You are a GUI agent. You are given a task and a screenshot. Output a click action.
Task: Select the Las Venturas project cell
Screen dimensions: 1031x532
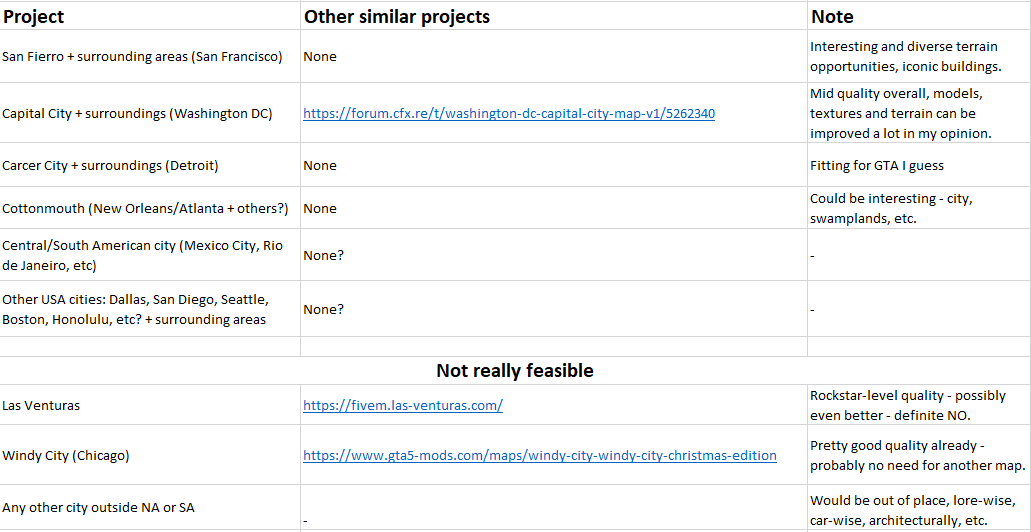[150, 405]
